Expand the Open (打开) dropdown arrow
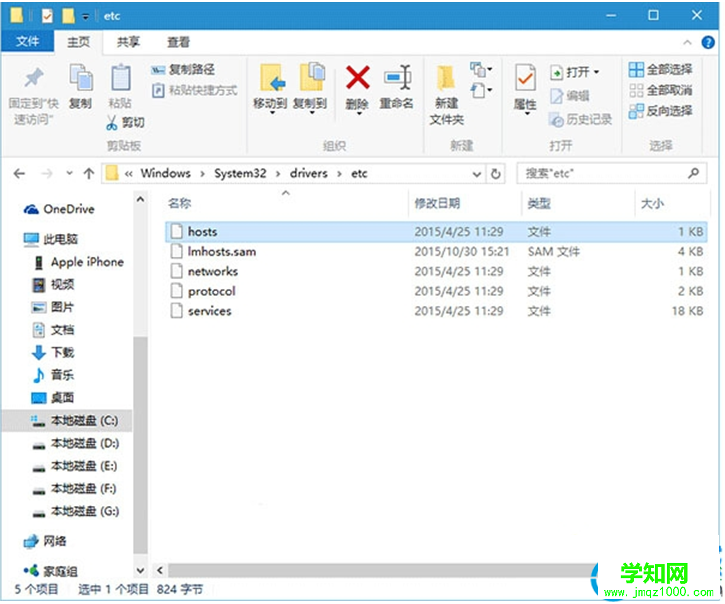 click(x=596, y=72)
